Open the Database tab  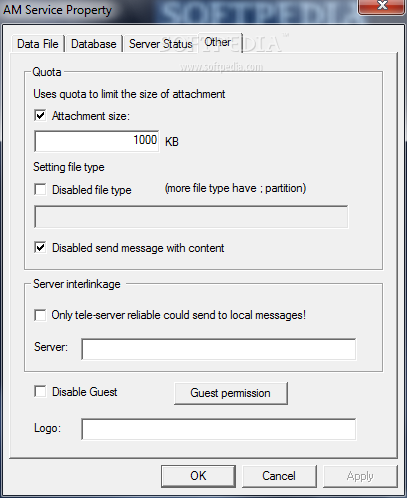click(94, 44)
